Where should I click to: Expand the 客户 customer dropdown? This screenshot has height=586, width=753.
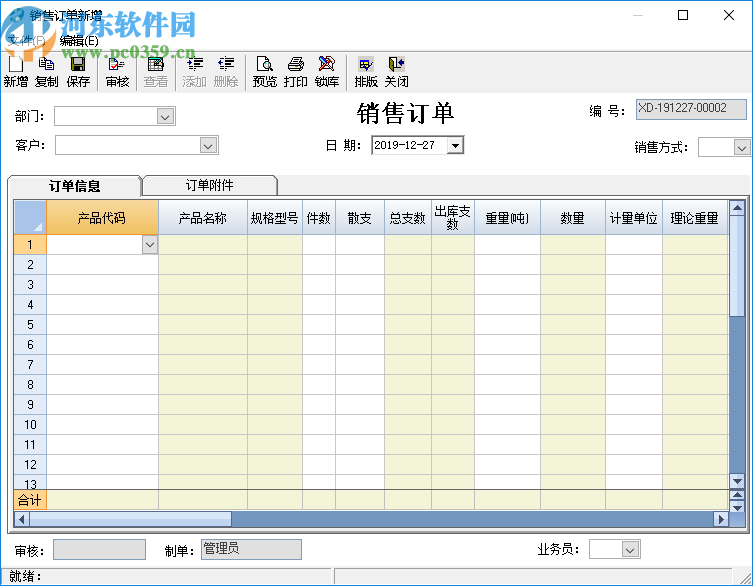[208, 146]
